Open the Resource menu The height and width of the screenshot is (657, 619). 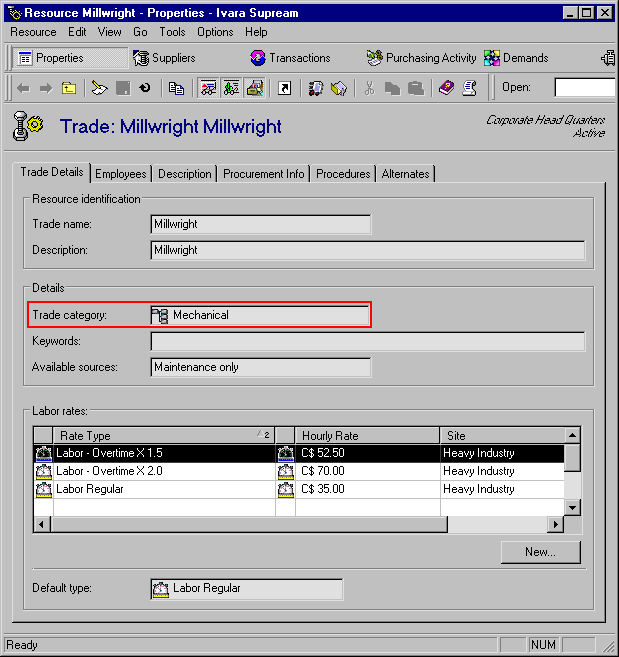tap(33, 32)
